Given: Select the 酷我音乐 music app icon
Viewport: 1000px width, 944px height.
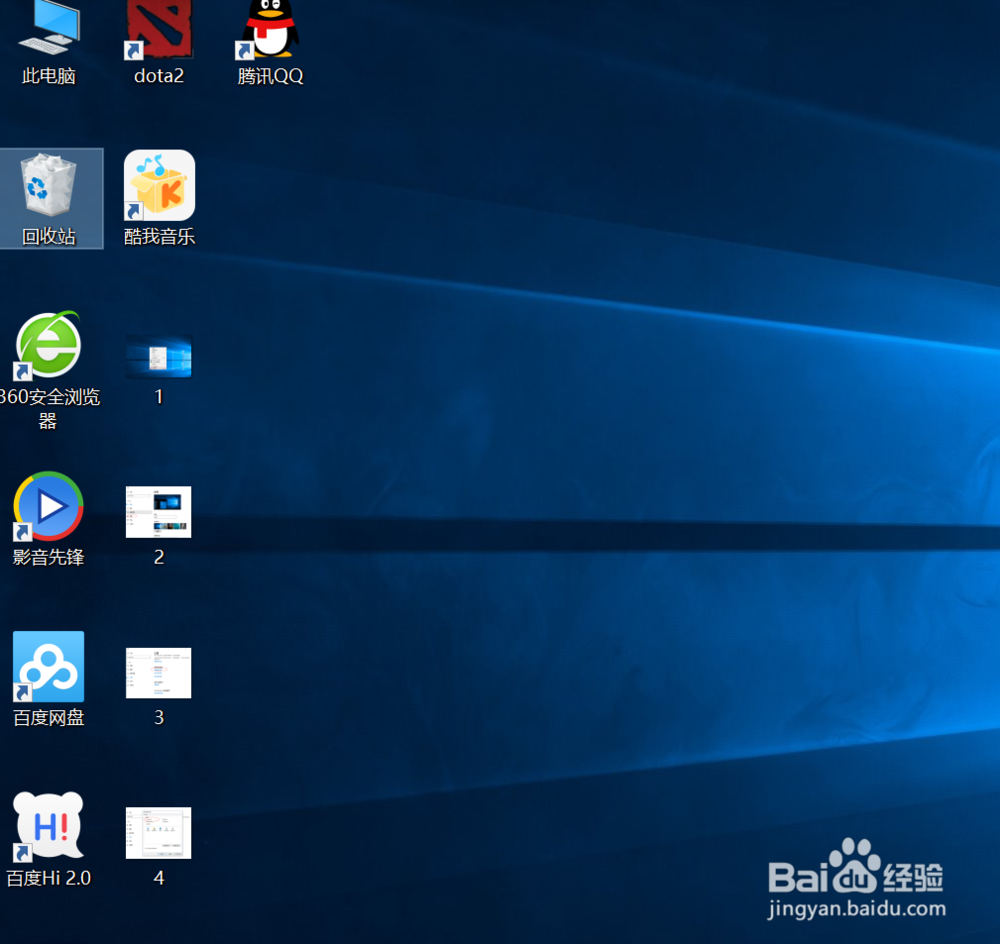Looking at the screenshot, I should click(159, 186).
